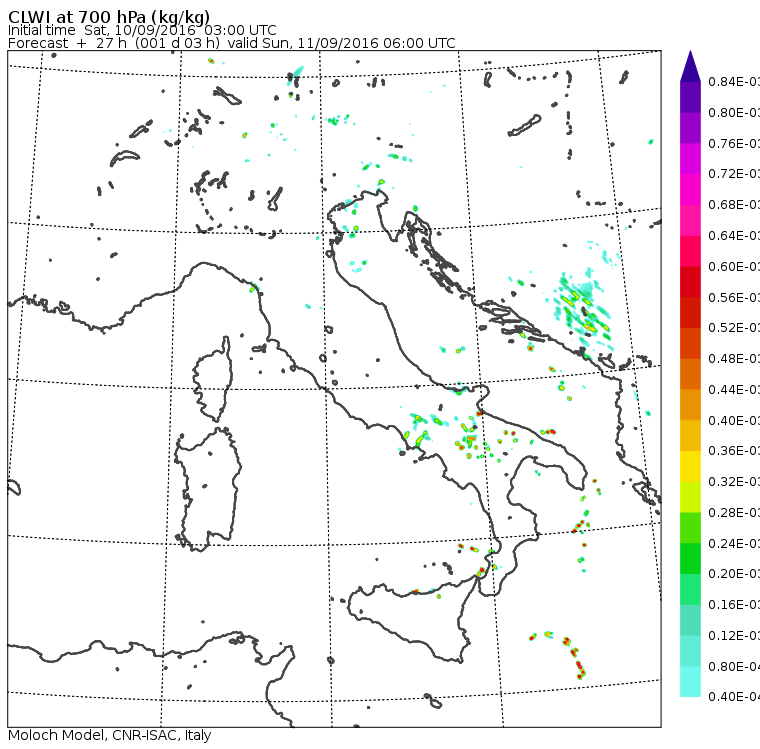Click the 0.12E-03 colorbar label

pyautogui.click(x=734, y=636)
